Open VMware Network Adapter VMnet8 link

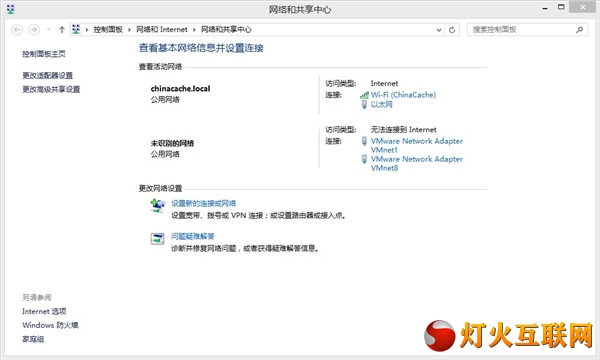[x=417, y=163]
